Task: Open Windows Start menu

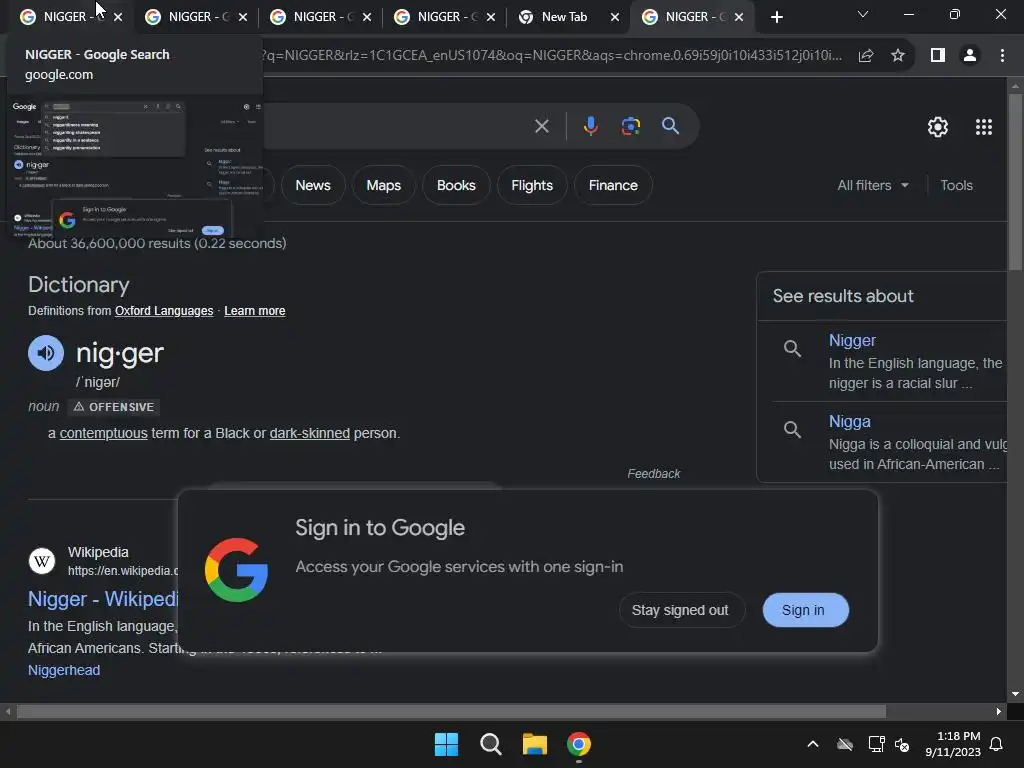Action: coord(447,744)
